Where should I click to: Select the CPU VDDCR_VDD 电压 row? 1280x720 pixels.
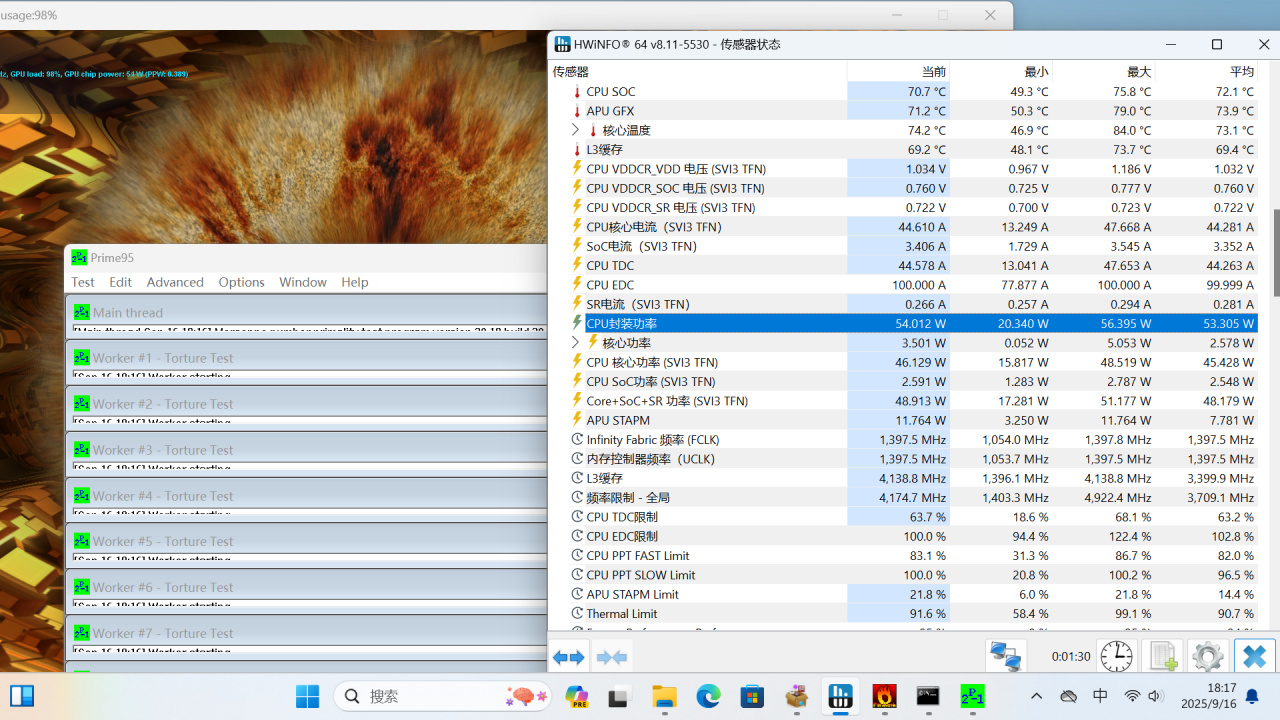click(903, 169)
